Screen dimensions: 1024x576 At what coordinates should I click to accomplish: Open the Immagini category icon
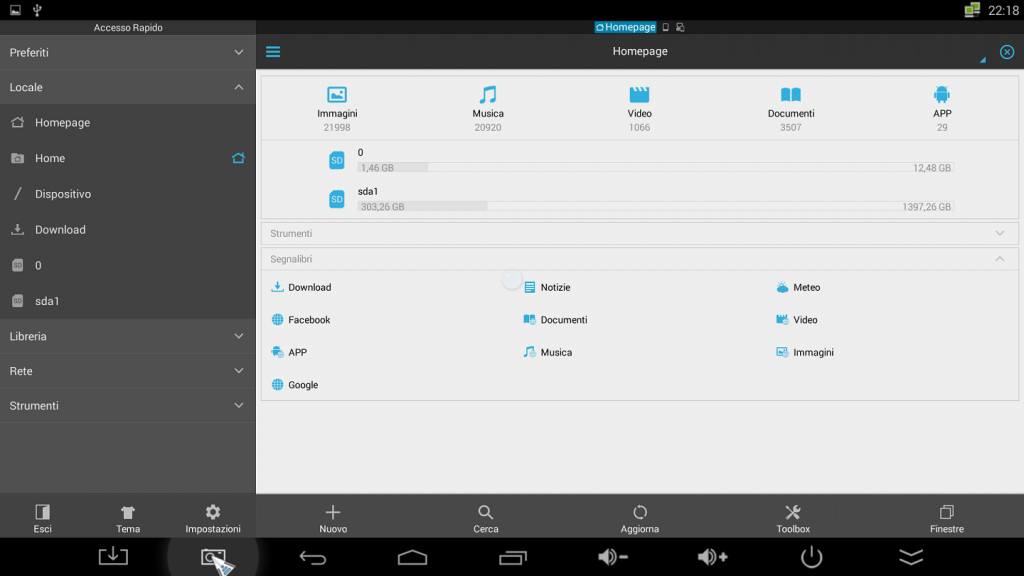pyautogui.click(x=337, y=95)
